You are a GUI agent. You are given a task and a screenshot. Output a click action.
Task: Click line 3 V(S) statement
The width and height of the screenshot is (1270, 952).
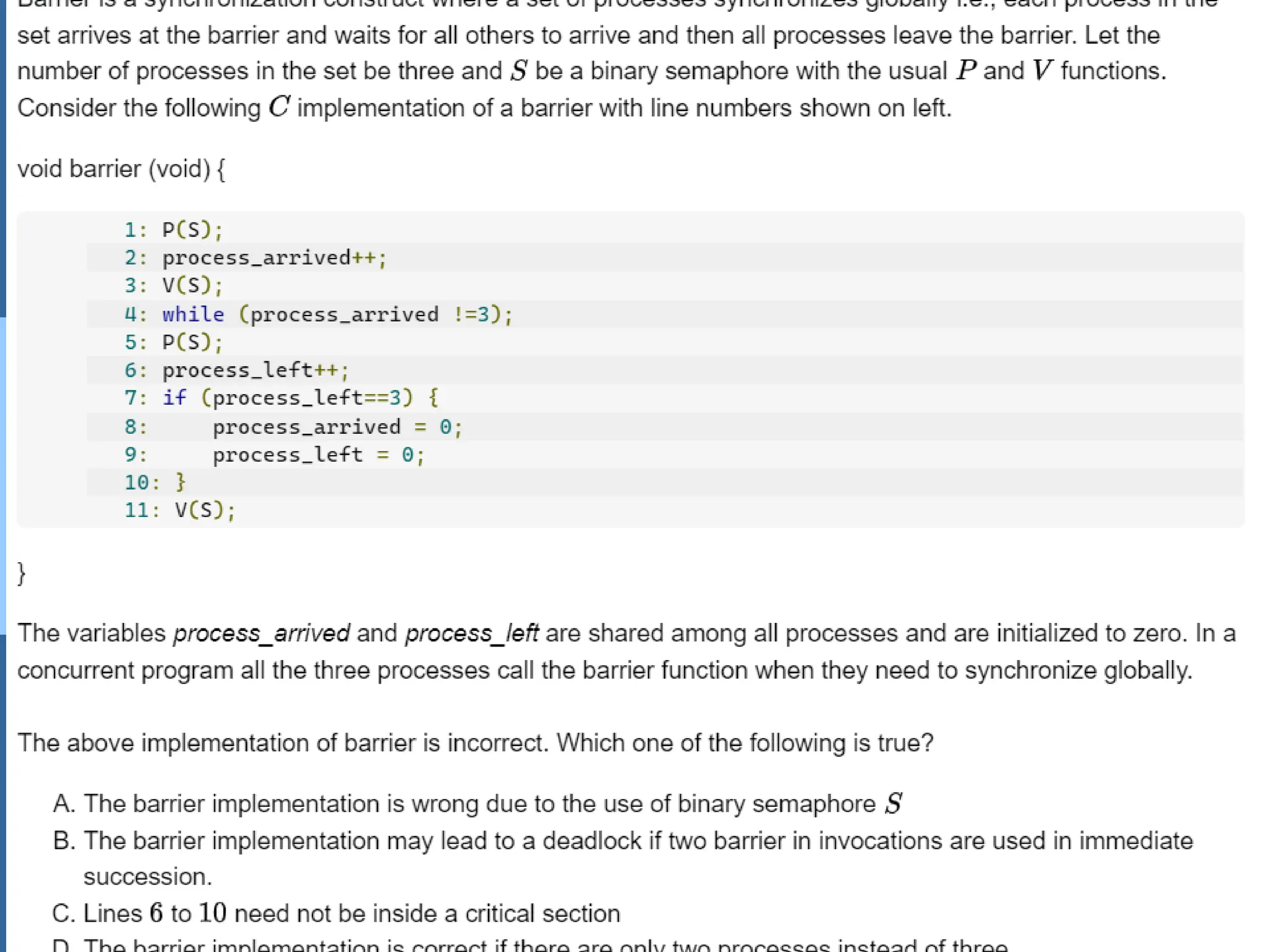click(192, 285)
